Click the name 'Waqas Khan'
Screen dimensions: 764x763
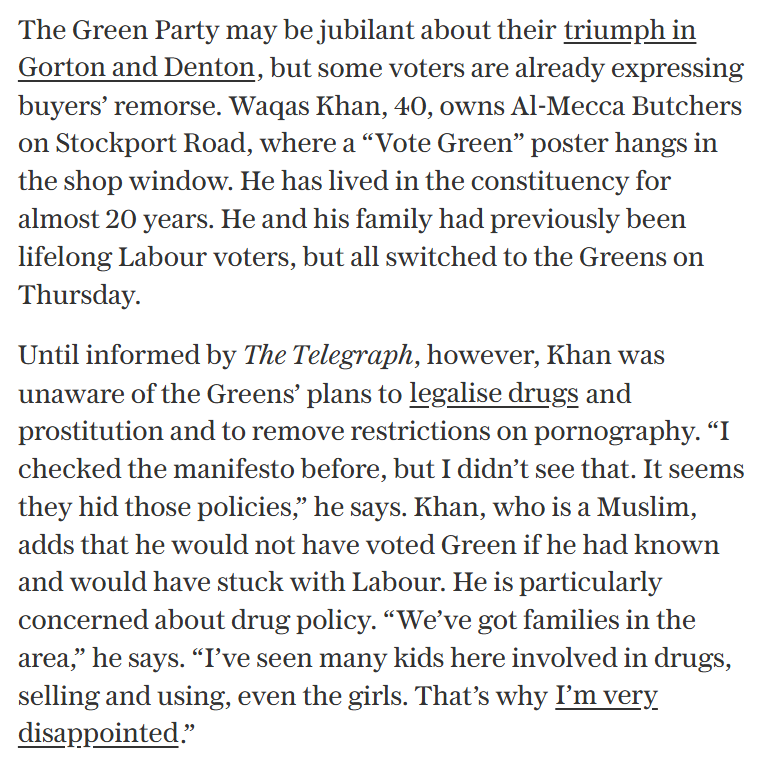point(306,106)
